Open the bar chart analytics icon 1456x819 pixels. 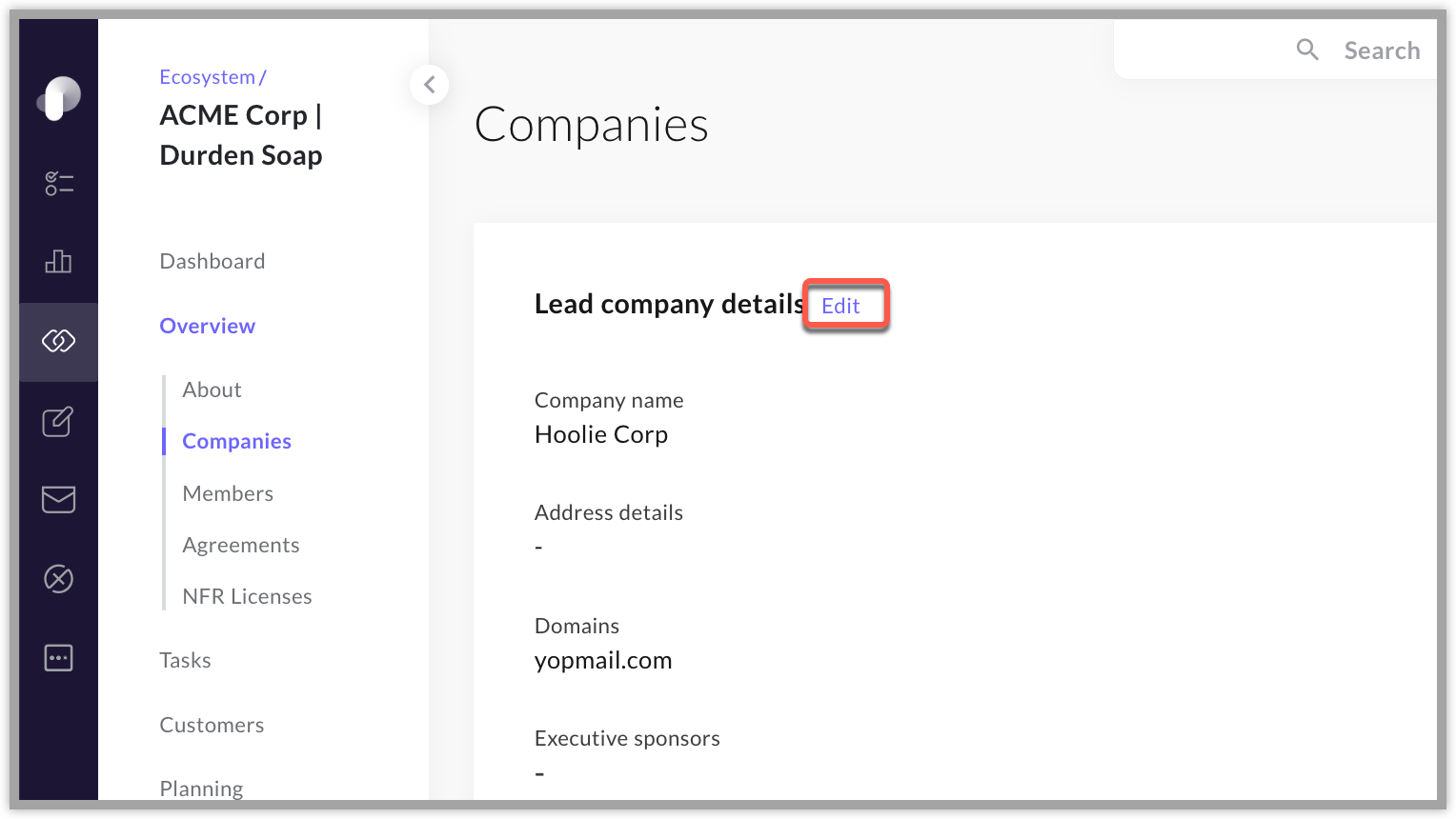click(59, 261)
